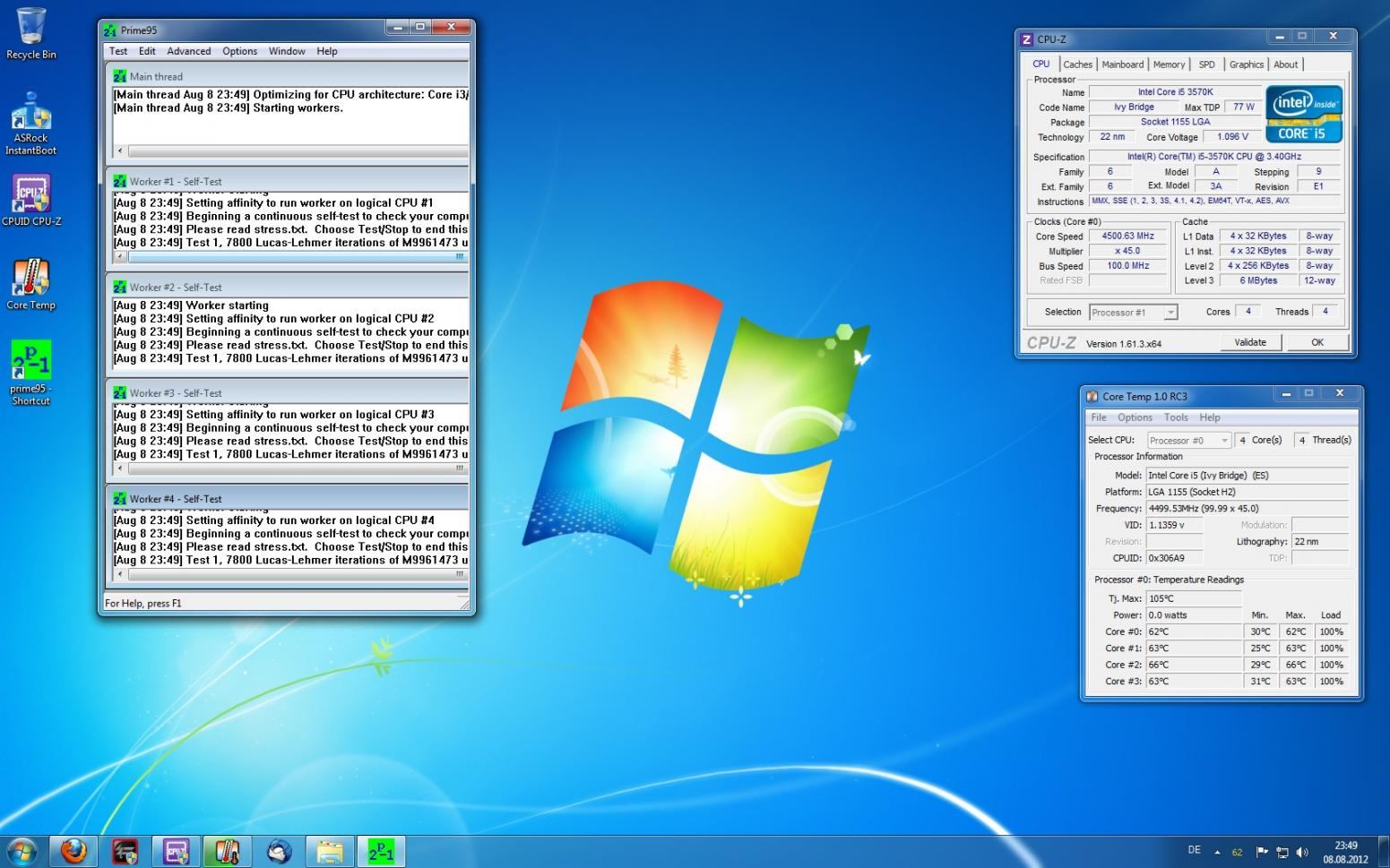The width and height of the screenshot is (1390, 868).
Task: Switch to CPU-Z via taskbar icon
Action: pos(176,850)
